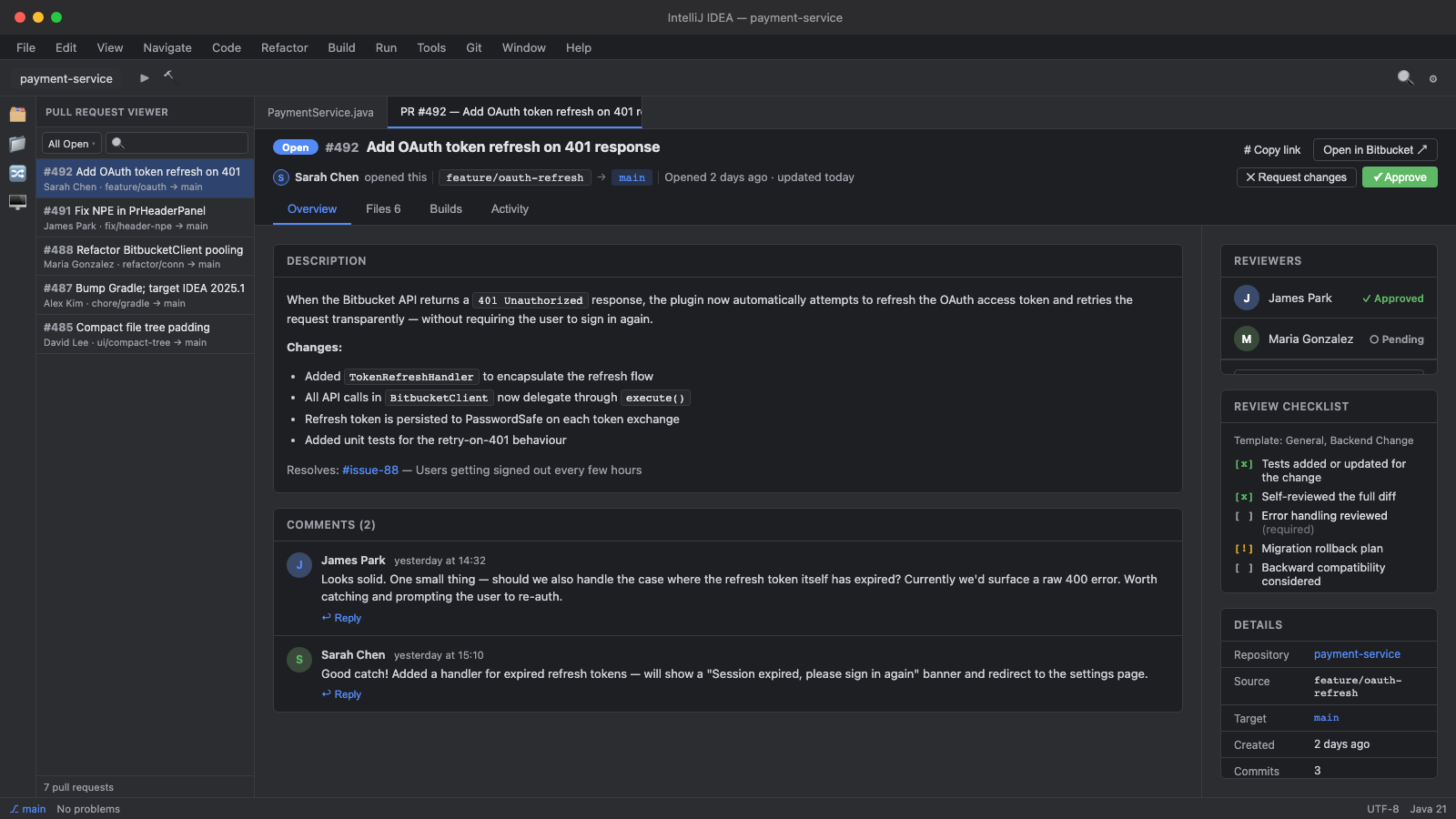Open payment-service repository link in Details

[1357, 654]
